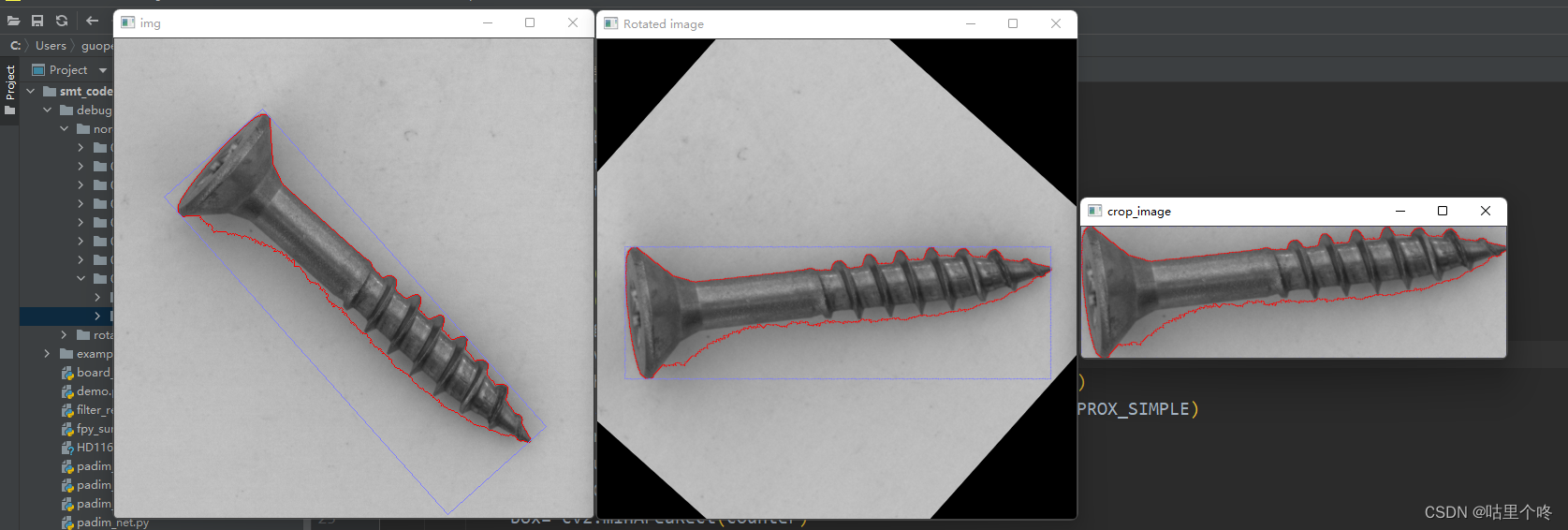Click the Back navigation arrow
The height and width of the screenshot is (530, 1568).
click(x=92, y=21)
